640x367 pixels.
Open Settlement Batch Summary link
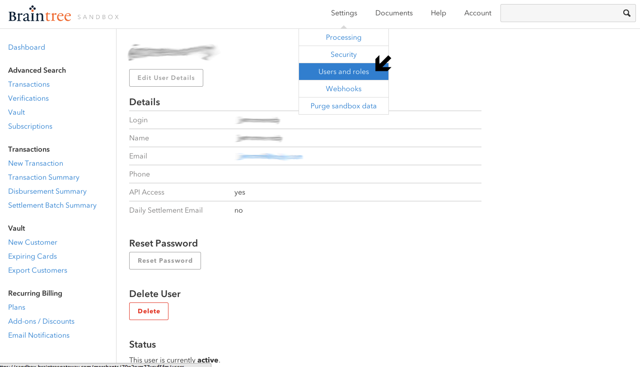point(52,205)
